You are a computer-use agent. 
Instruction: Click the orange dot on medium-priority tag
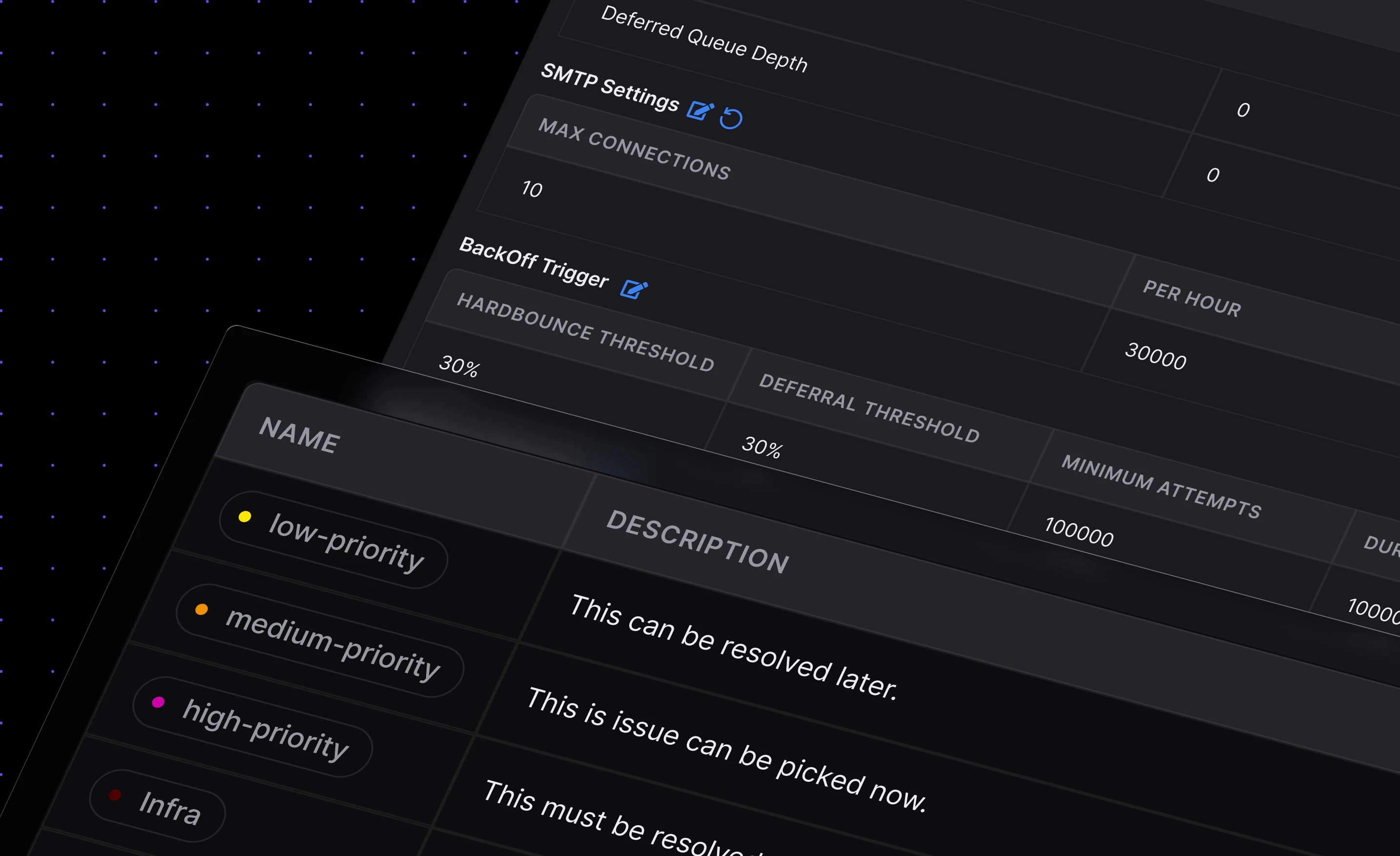pos(202,610)
